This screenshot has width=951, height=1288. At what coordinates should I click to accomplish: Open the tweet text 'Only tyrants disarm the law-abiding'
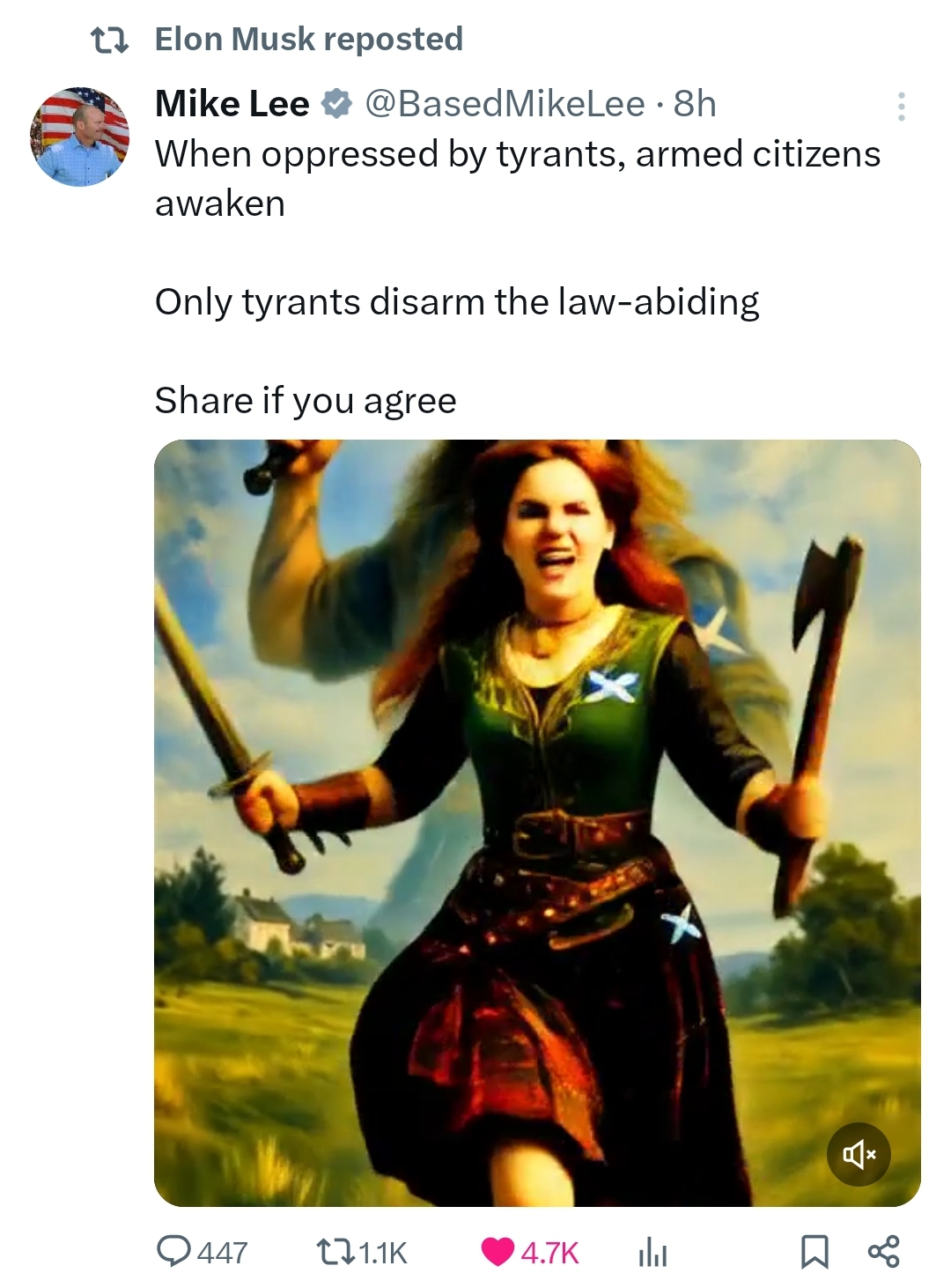(x=457, y=302)
